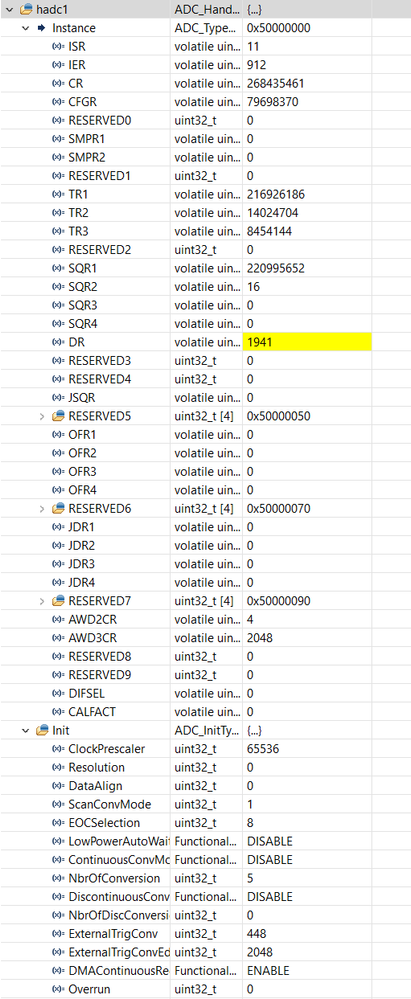This screenshot has width=411, height=999.
Task: Click the RESERVED5 folder icon
Action: point(59,416)
